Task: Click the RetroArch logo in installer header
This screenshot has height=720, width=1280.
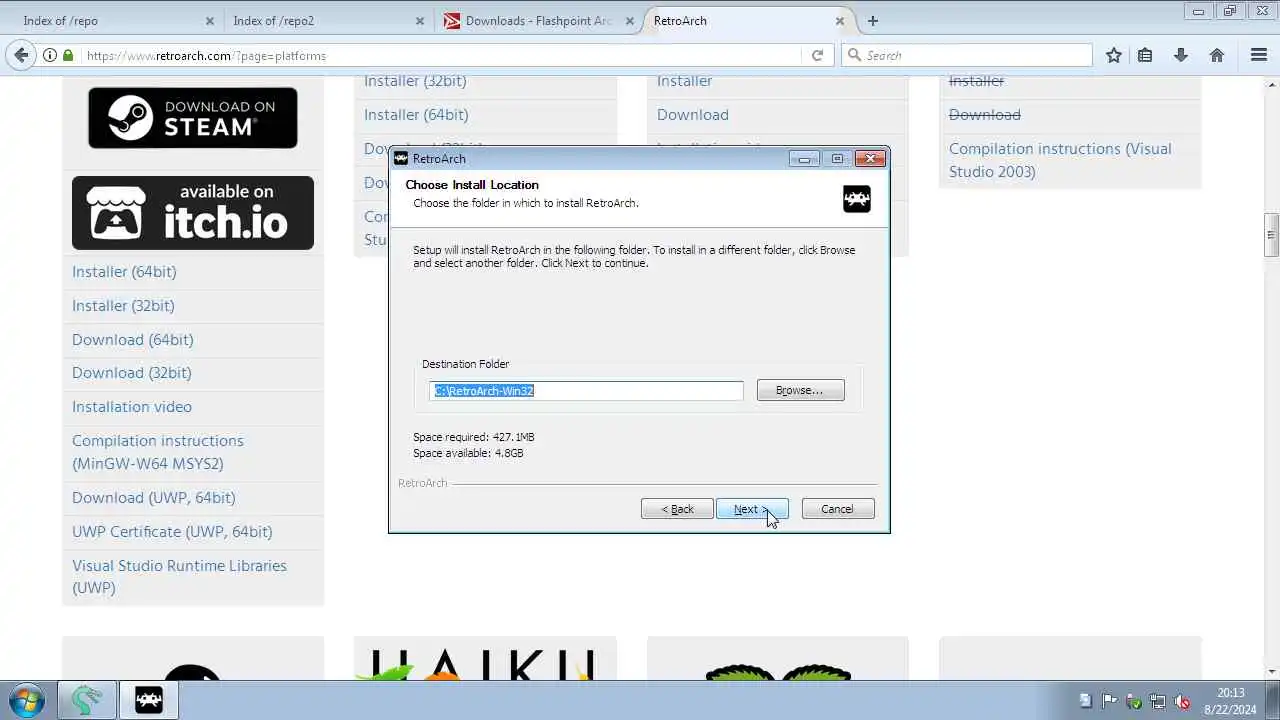Action: [857, 198]
